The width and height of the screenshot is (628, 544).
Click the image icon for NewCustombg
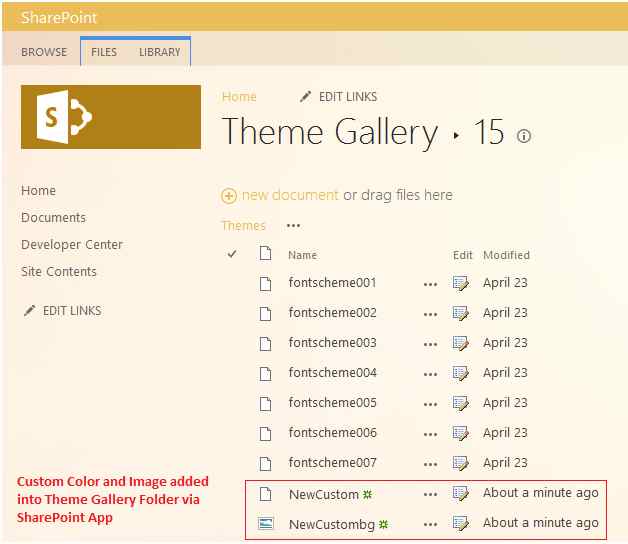click(266, 523)
